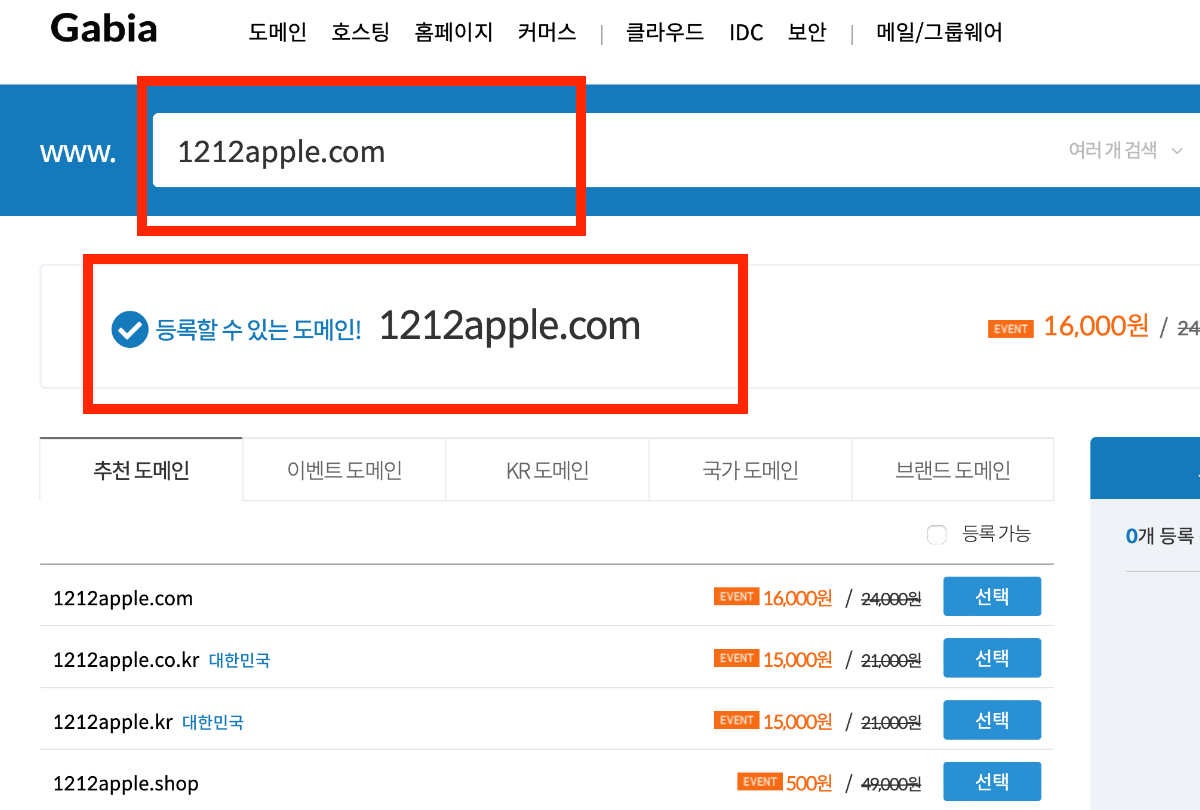Click the 500원 price for 1212apple.shop
The height and width of the screenshot is (810, 1200).
[809, 783]
